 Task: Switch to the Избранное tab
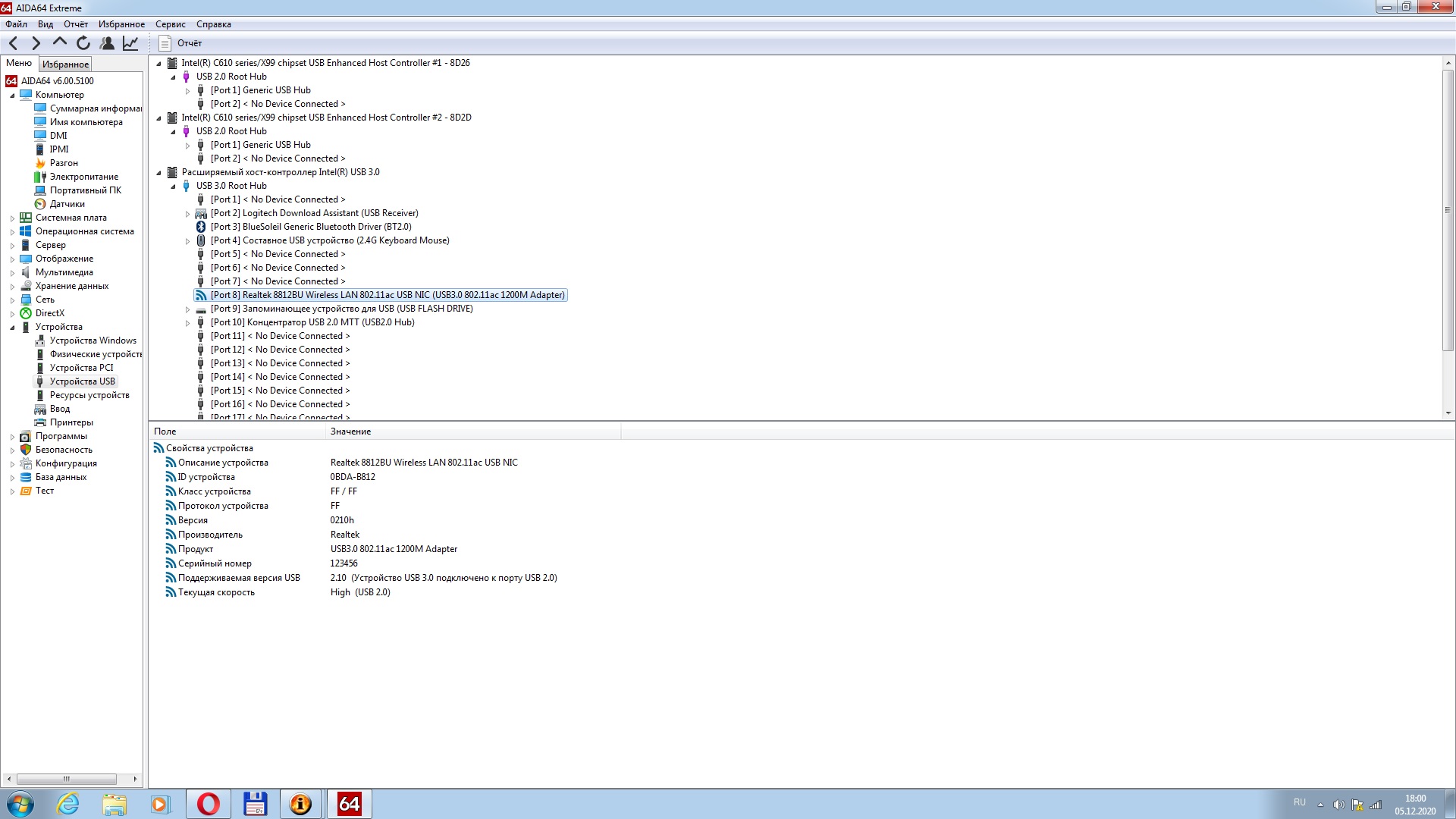click(65, 64)
